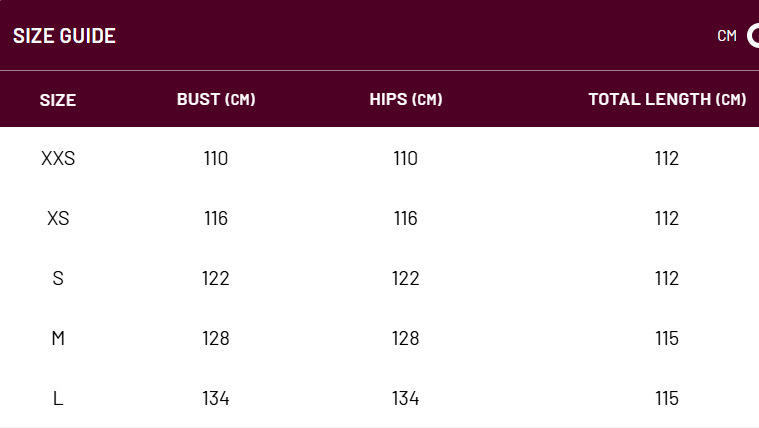The width and height of the screenshot is (759, 428).
Task: Select the L hips value 134
Action: point(406,398)
